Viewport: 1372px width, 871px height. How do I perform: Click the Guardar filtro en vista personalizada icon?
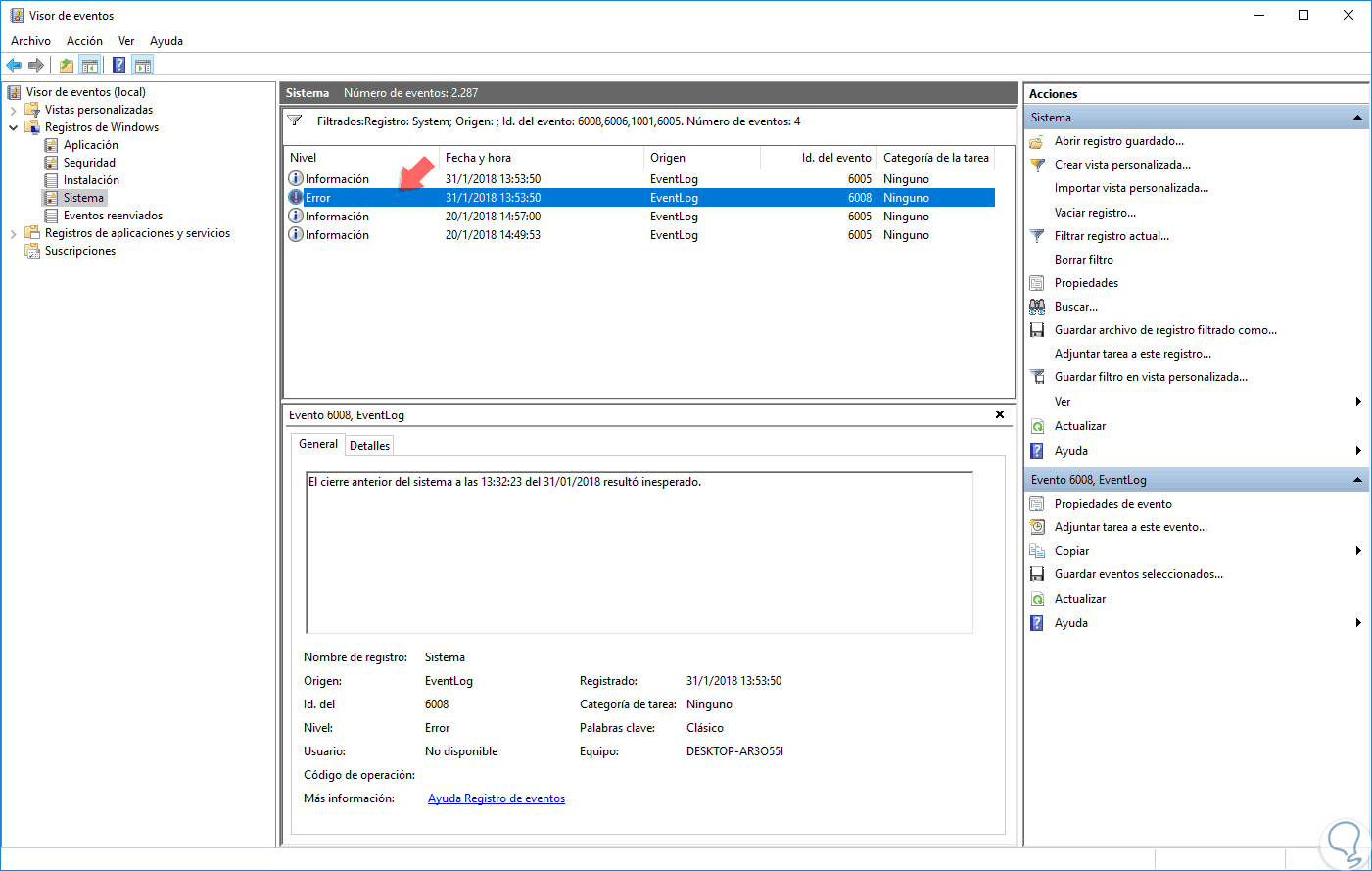point(1037,377)
